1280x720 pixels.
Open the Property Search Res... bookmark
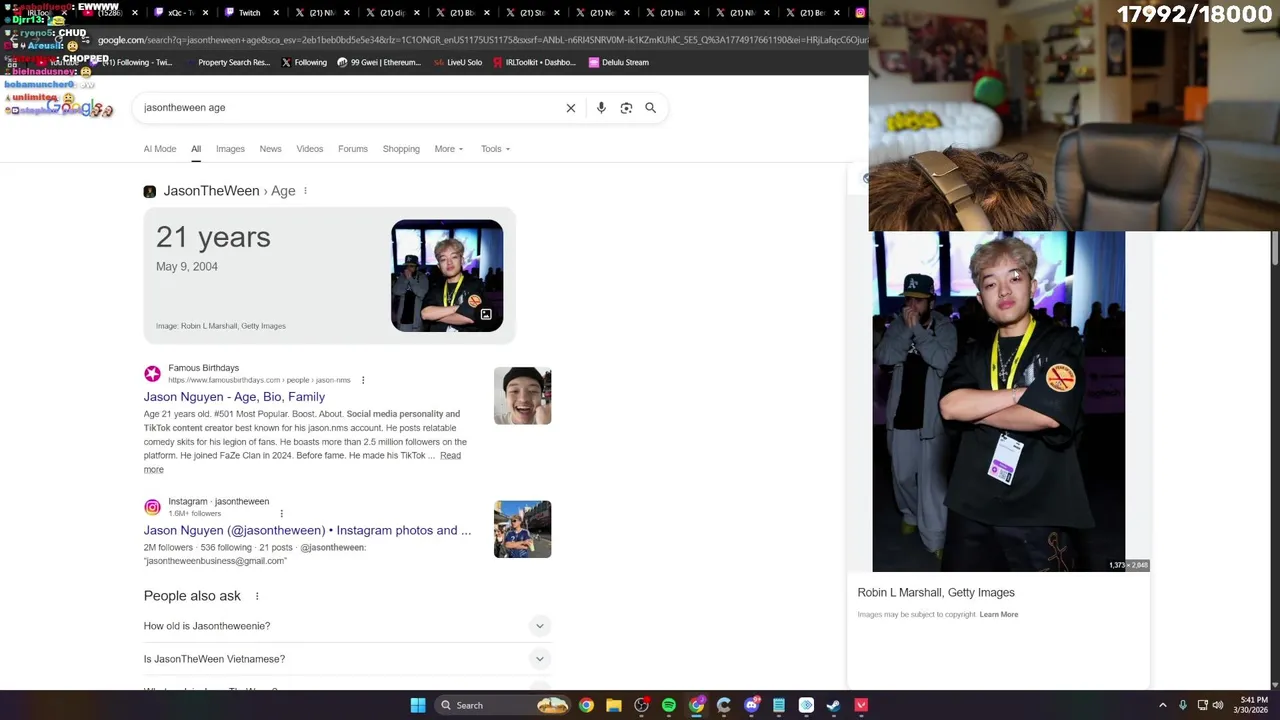[x=226, y=62]
